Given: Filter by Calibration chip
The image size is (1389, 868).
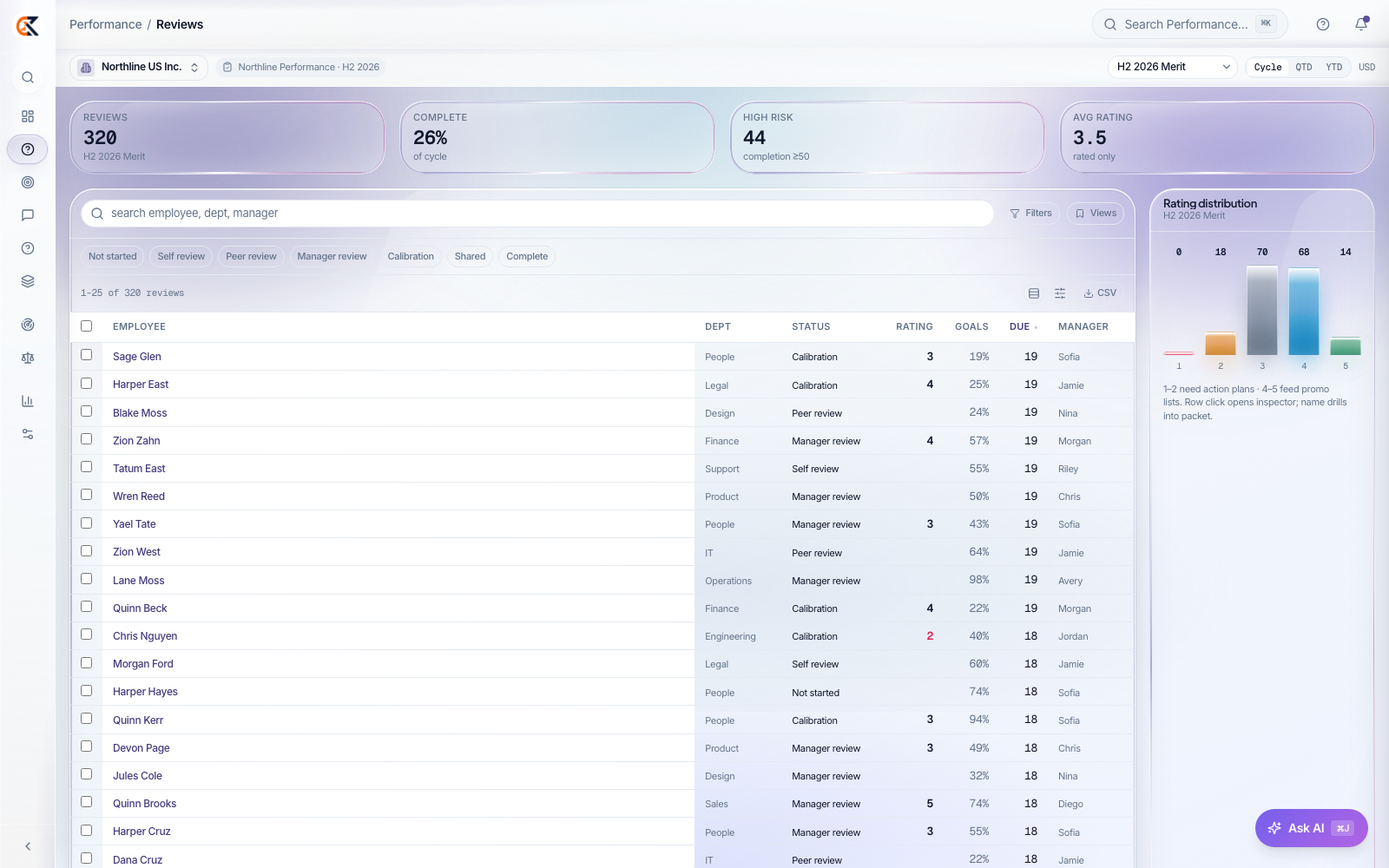Looking at the screenshot, I should (411, 257).
